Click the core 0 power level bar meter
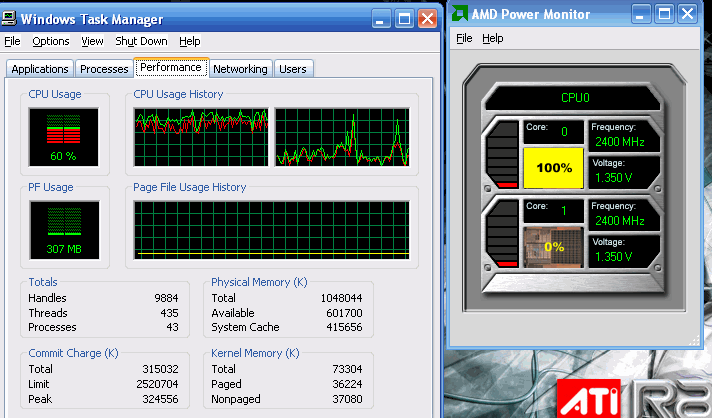712x418 pixels. (x=503, y=154)
